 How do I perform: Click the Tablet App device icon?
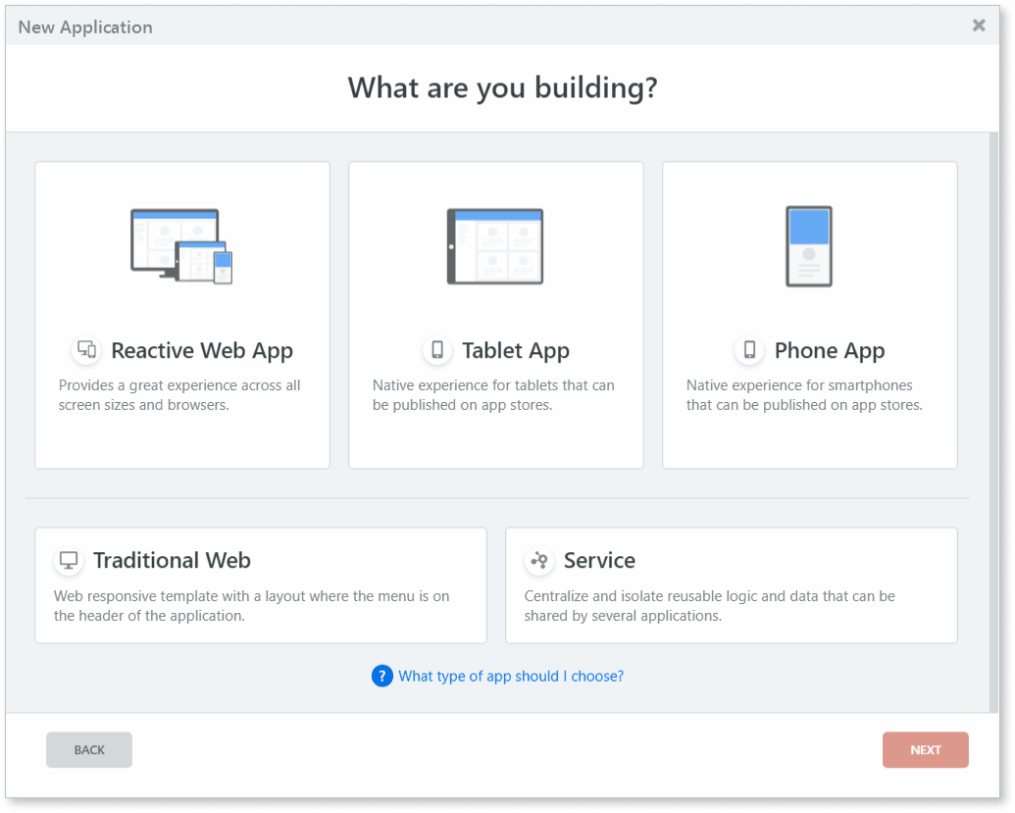(x=436, y=350)
